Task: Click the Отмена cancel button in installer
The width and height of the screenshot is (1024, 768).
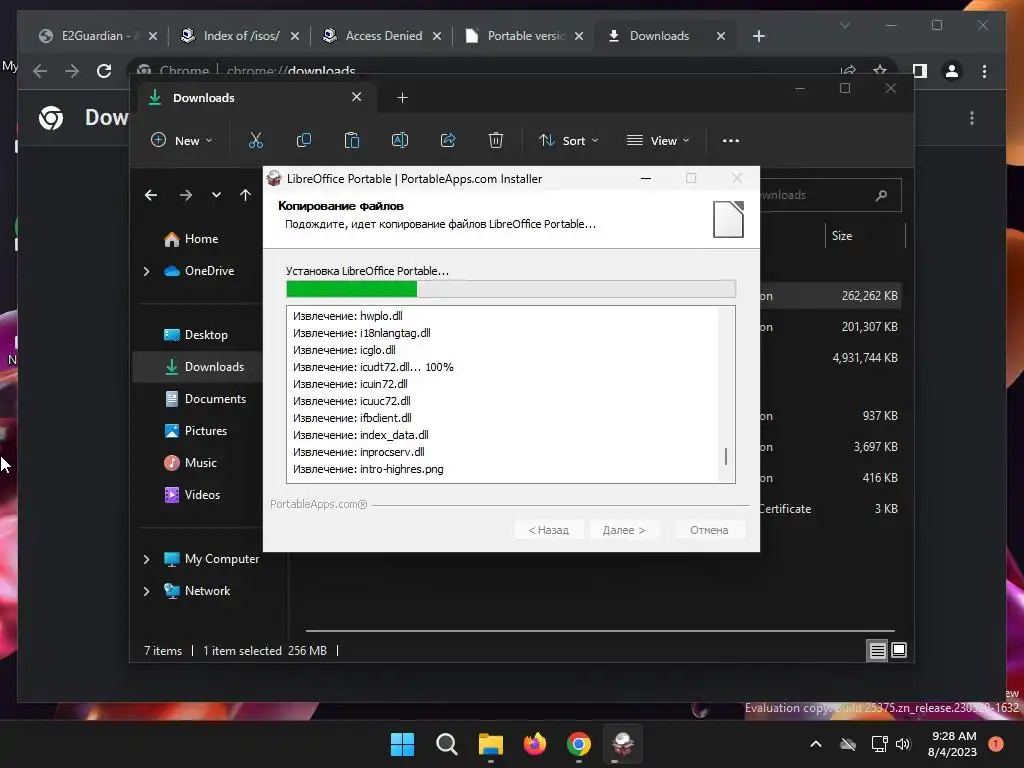Action: 709,530
